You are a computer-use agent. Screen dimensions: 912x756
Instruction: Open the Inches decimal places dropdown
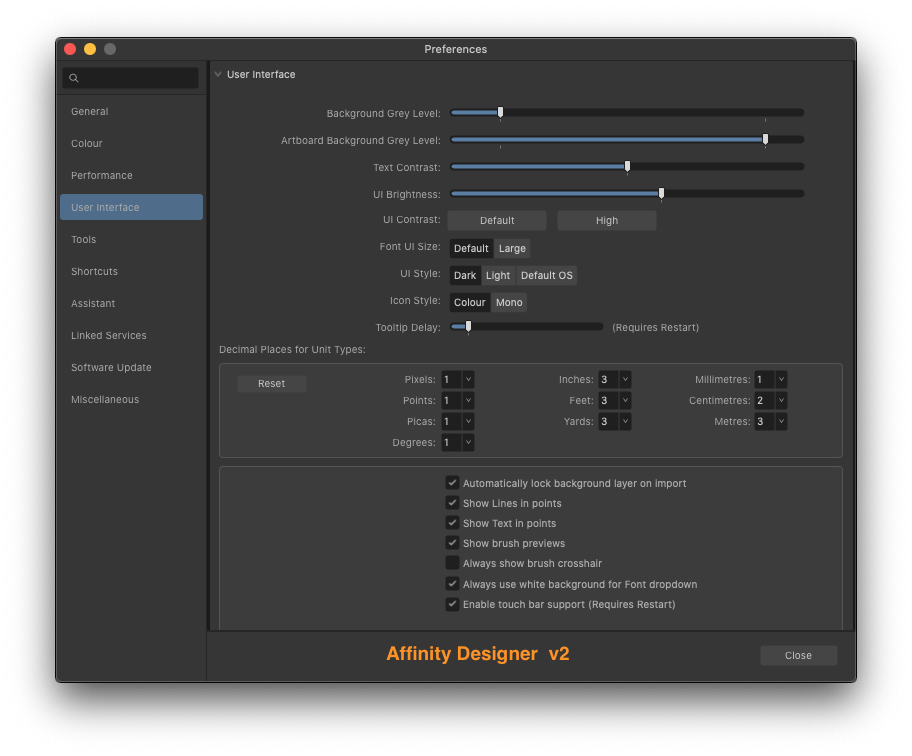point(625,379)
